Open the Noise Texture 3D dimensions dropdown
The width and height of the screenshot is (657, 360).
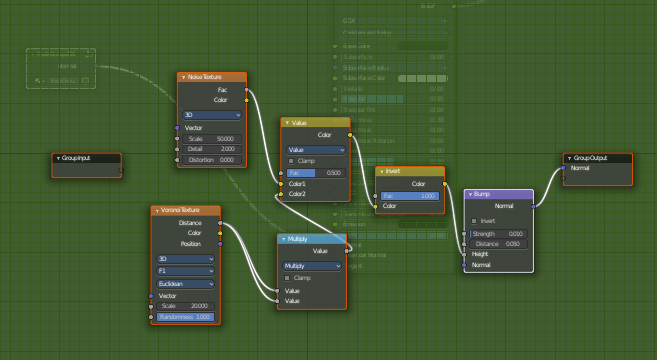click(212, 115)
